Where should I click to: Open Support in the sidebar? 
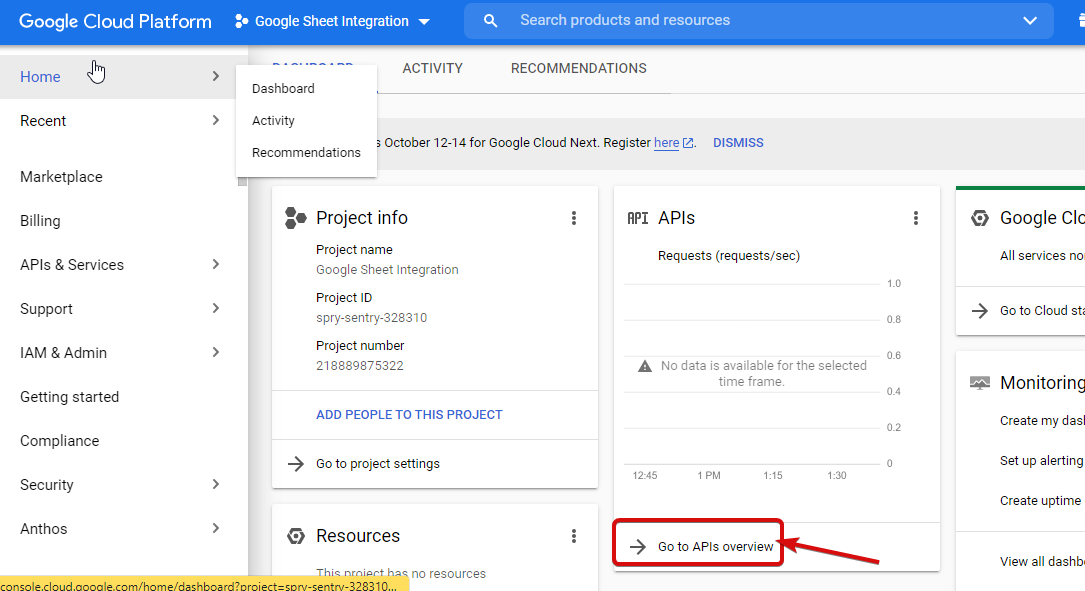pyautogui.click(x=46, y=309)
